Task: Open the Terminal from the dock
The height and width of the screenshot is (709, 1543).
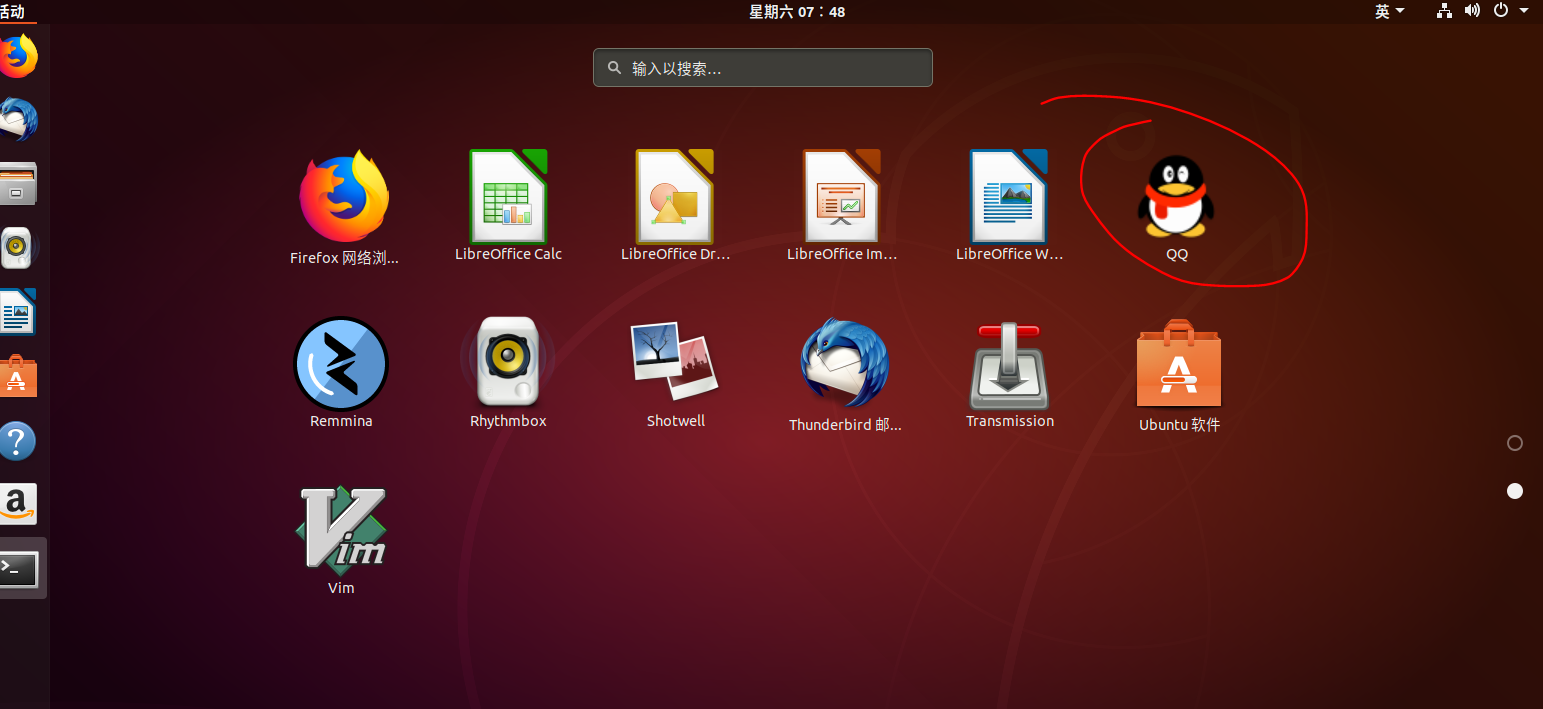Action: (18, 570)
